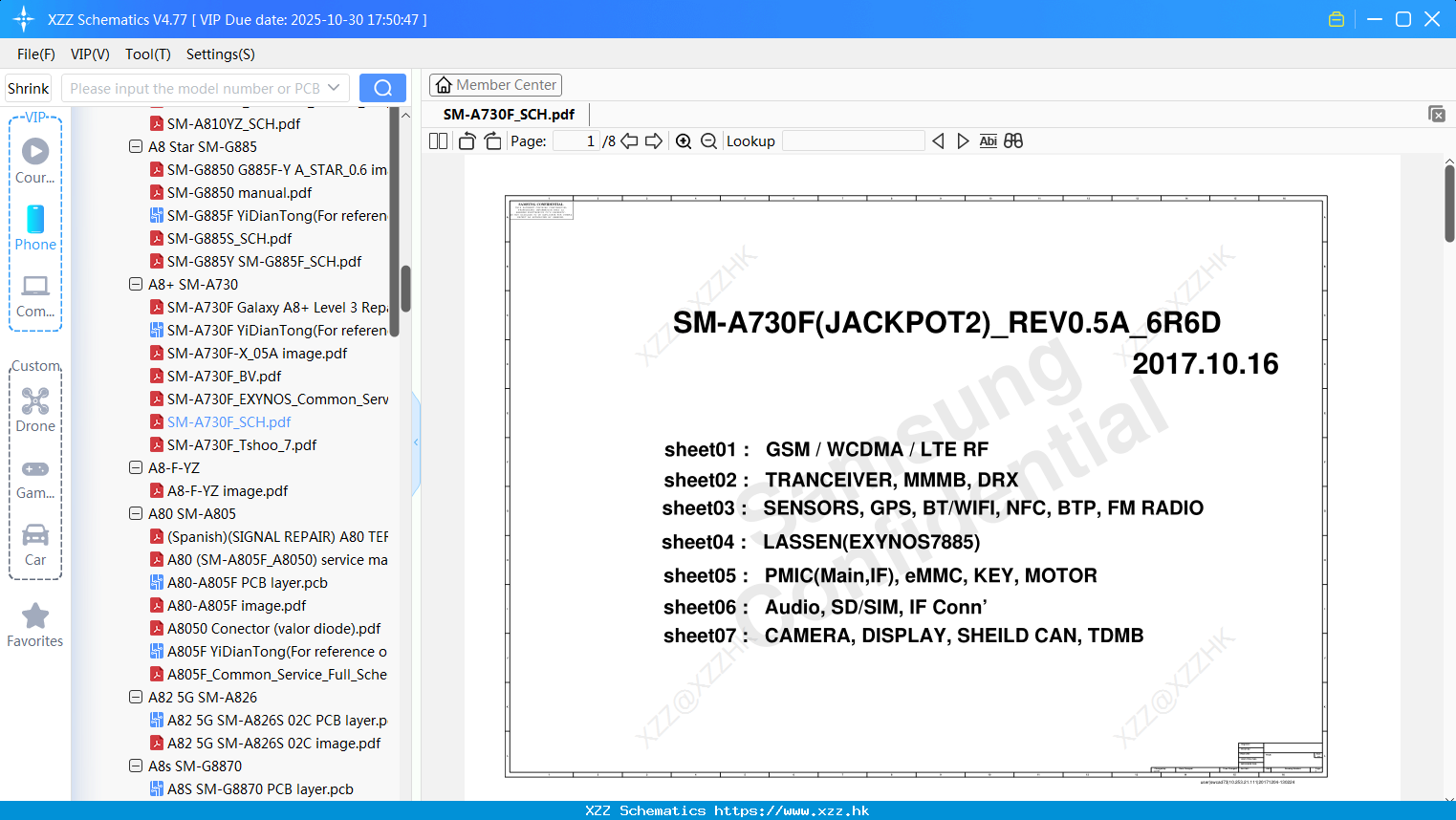Go to next page arrow
This screenshot has width=1456, height=820.
tap(654, 141)
